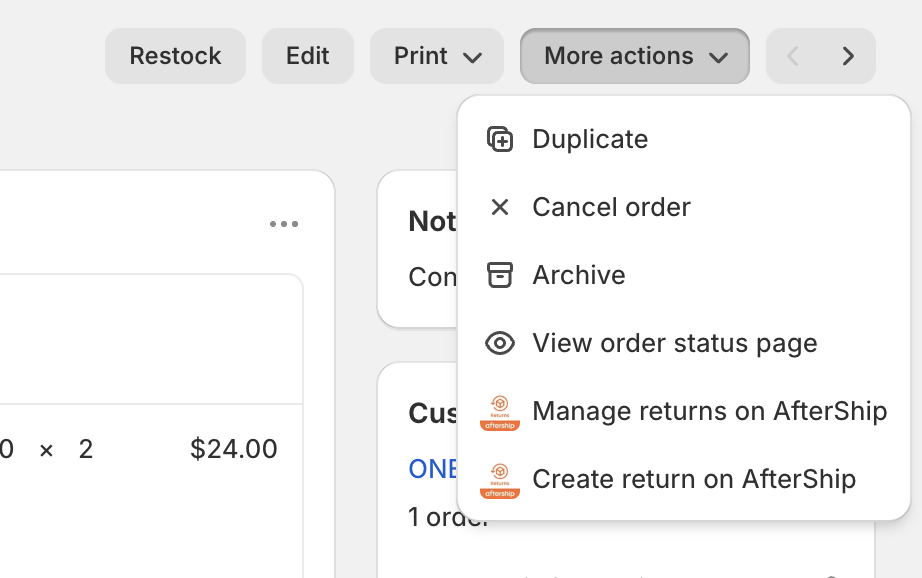Click the Duplicate icon in the menu

(x=499, y=139)
